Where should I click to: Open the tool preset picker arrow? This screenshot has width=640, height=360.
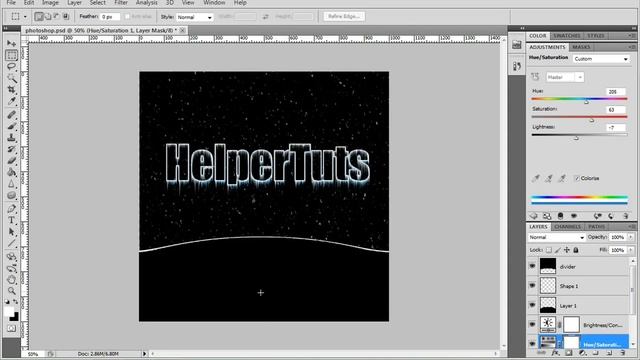25,17
